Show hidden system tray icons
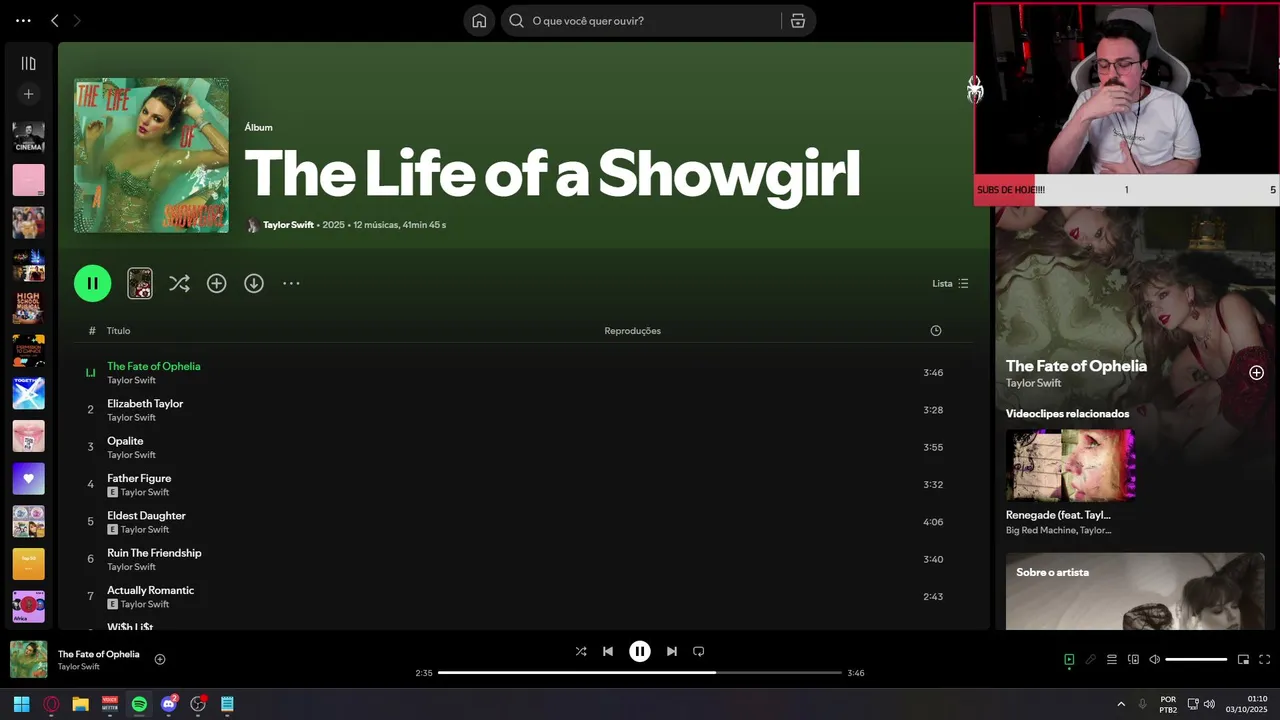The height and width of the screenshot is (720, 1280). [1121, 704]
